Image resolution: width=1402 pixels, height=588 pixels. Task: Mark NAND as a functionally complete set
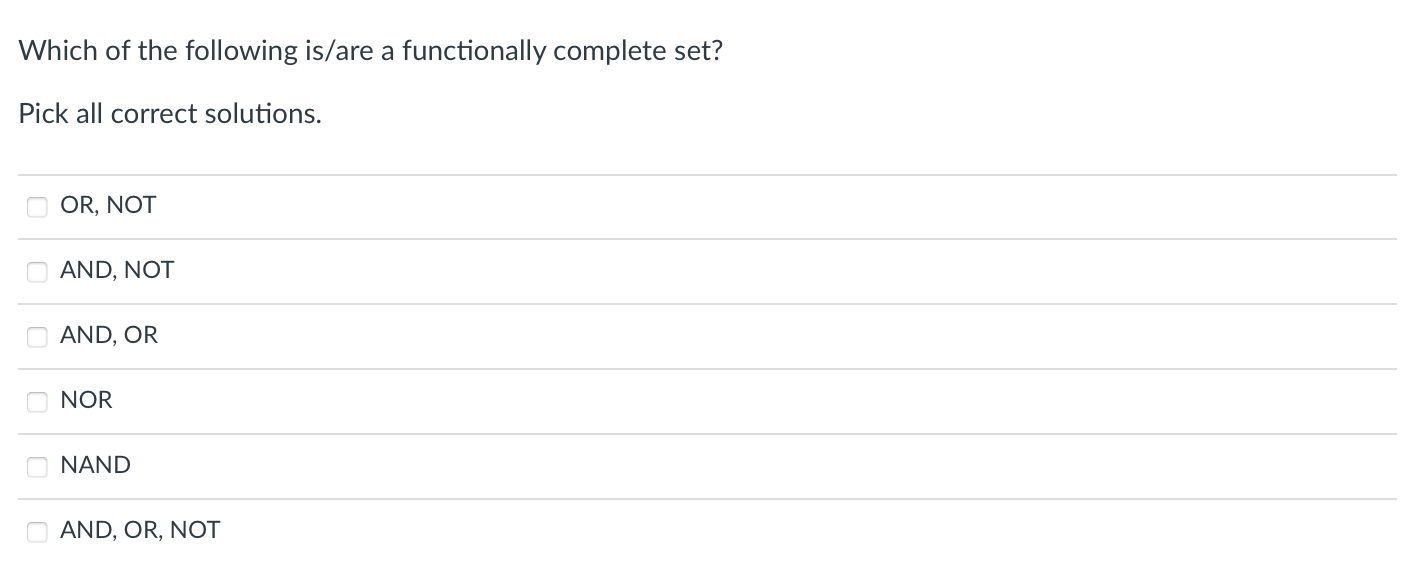37,467
